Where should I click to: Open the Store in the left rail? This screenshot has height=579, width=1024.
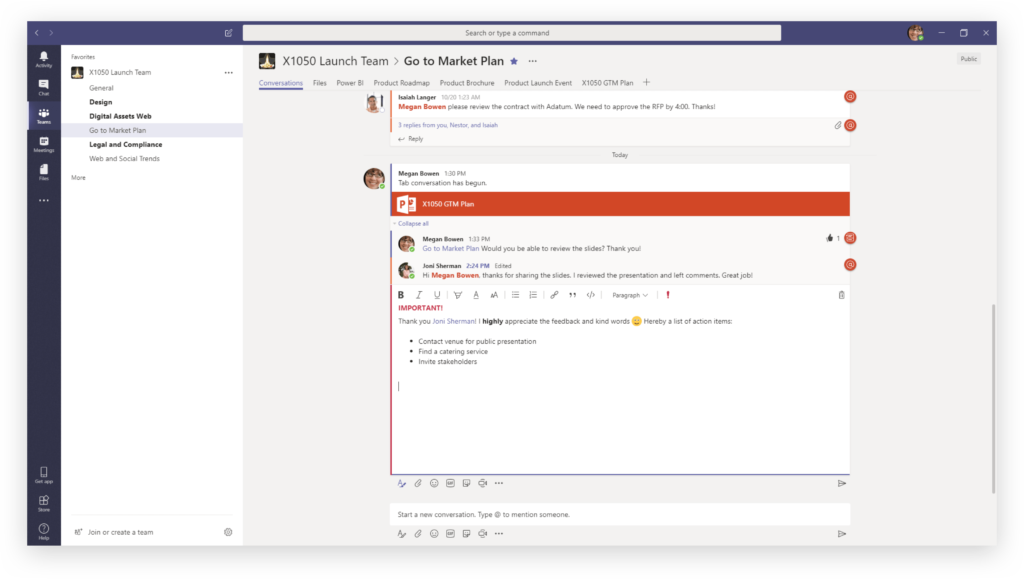click(44, 503)
